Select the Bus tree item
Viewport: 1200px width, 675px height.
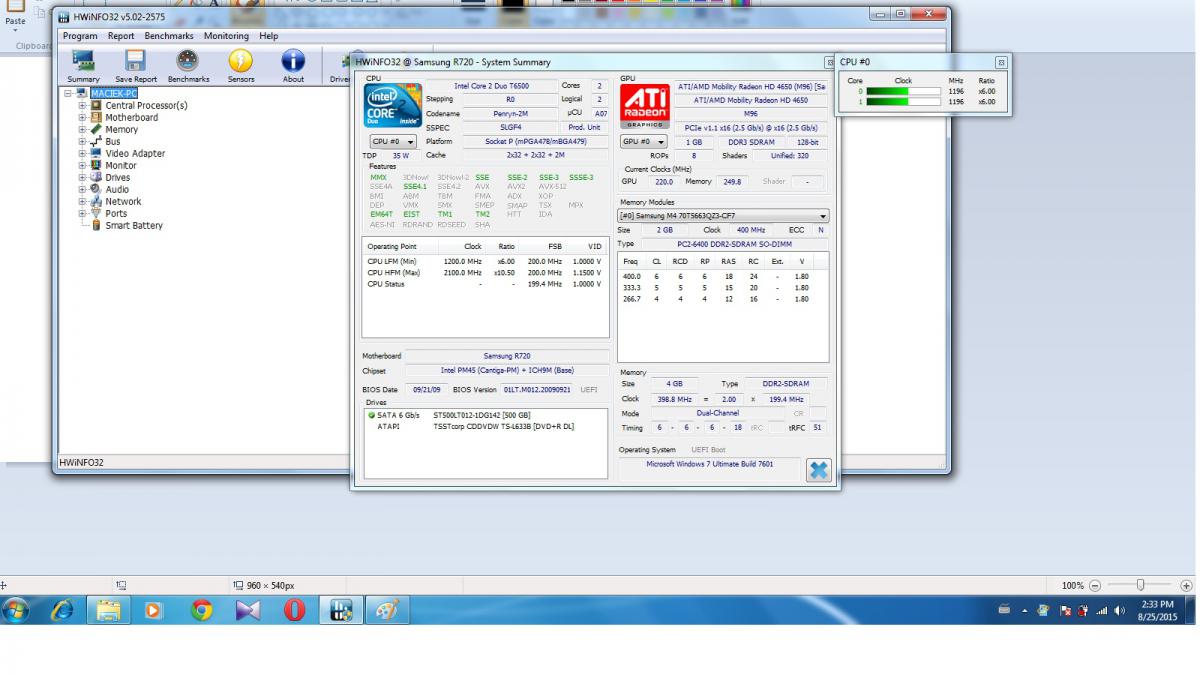(x=113, y=142)
